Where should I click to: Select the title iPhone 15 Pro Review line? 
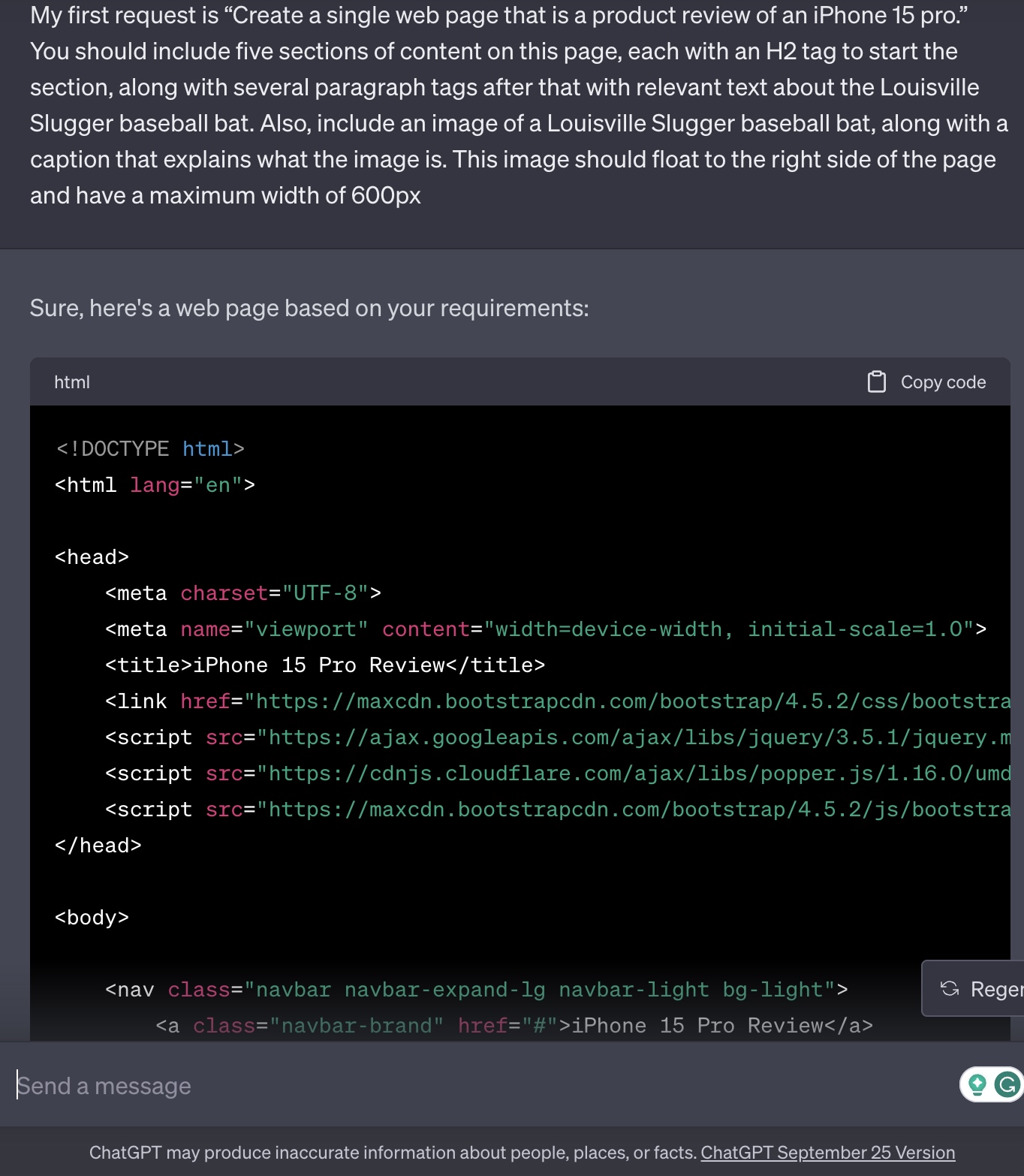[x=324, y=665]
